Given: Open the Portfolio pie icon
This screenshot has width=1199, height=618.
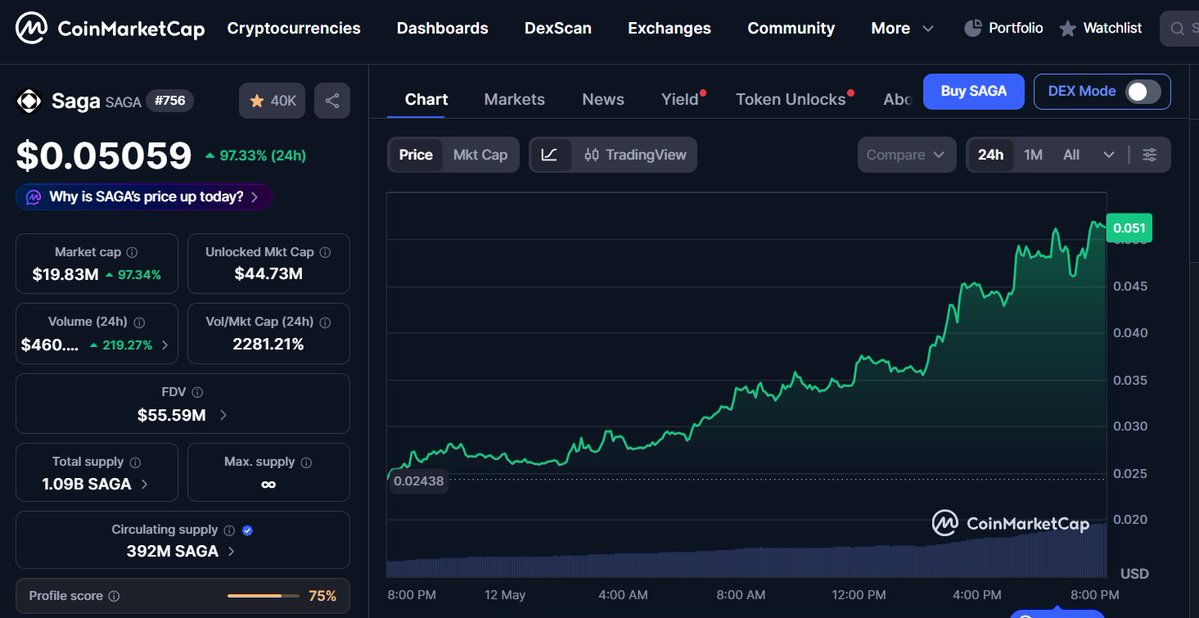Looking at the screenshot, I should (973, 28).
